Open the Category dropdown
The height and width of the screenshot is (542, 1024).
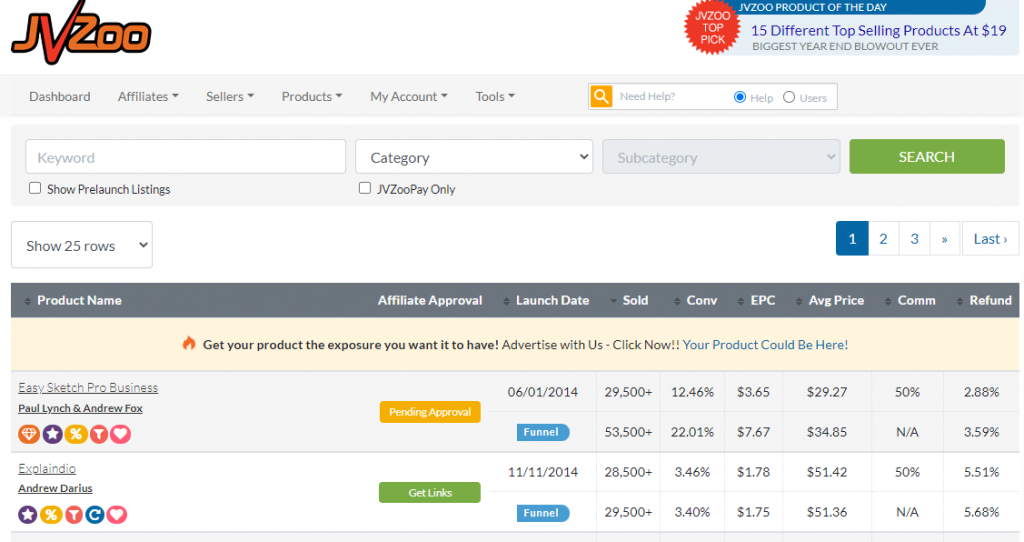click(474, 157)
